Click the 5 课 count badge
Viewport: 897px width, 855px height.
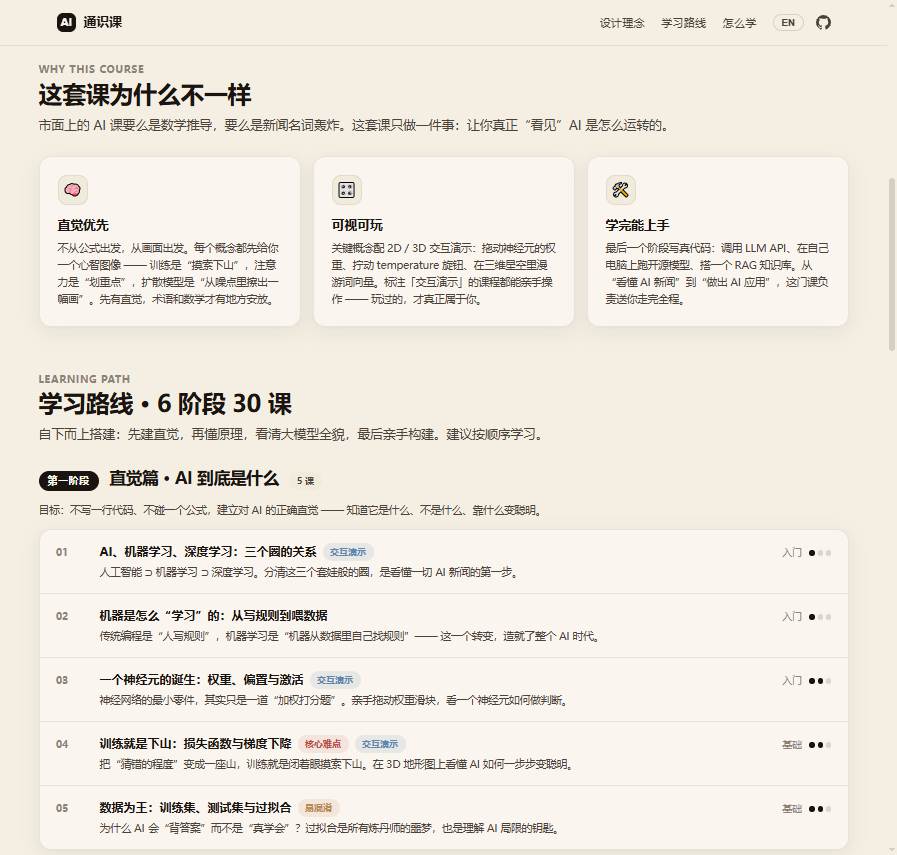click(x=305, y=480)
